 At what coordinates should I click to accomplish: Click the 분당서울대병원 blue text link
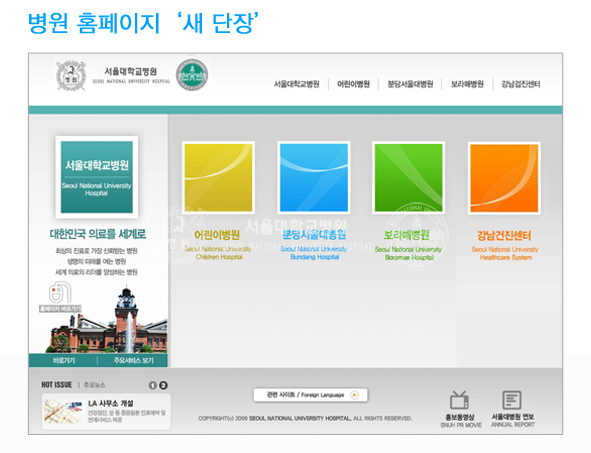[314, 235]
